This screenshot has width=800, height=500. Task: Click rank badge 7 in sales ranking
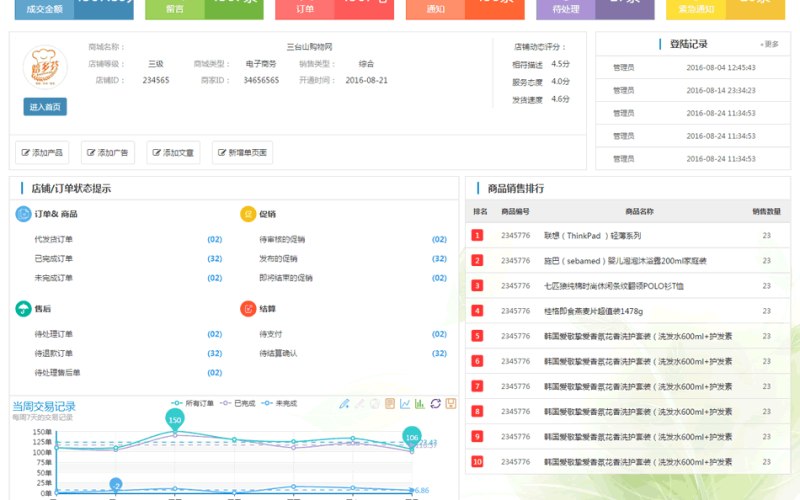click(477, 386)
